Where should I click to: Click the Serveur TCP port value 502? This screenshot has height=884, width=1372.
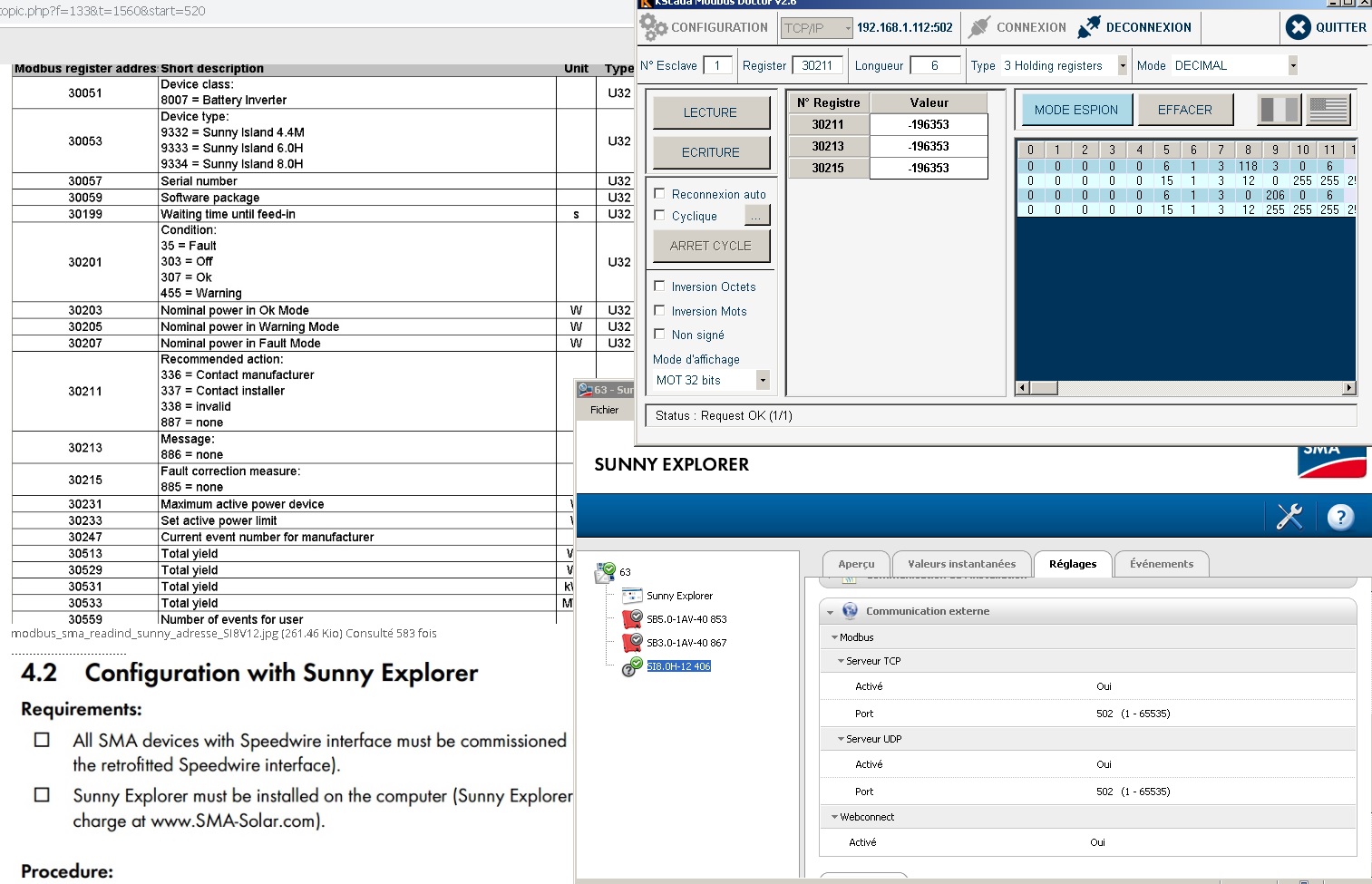[x=1104, y=714]
